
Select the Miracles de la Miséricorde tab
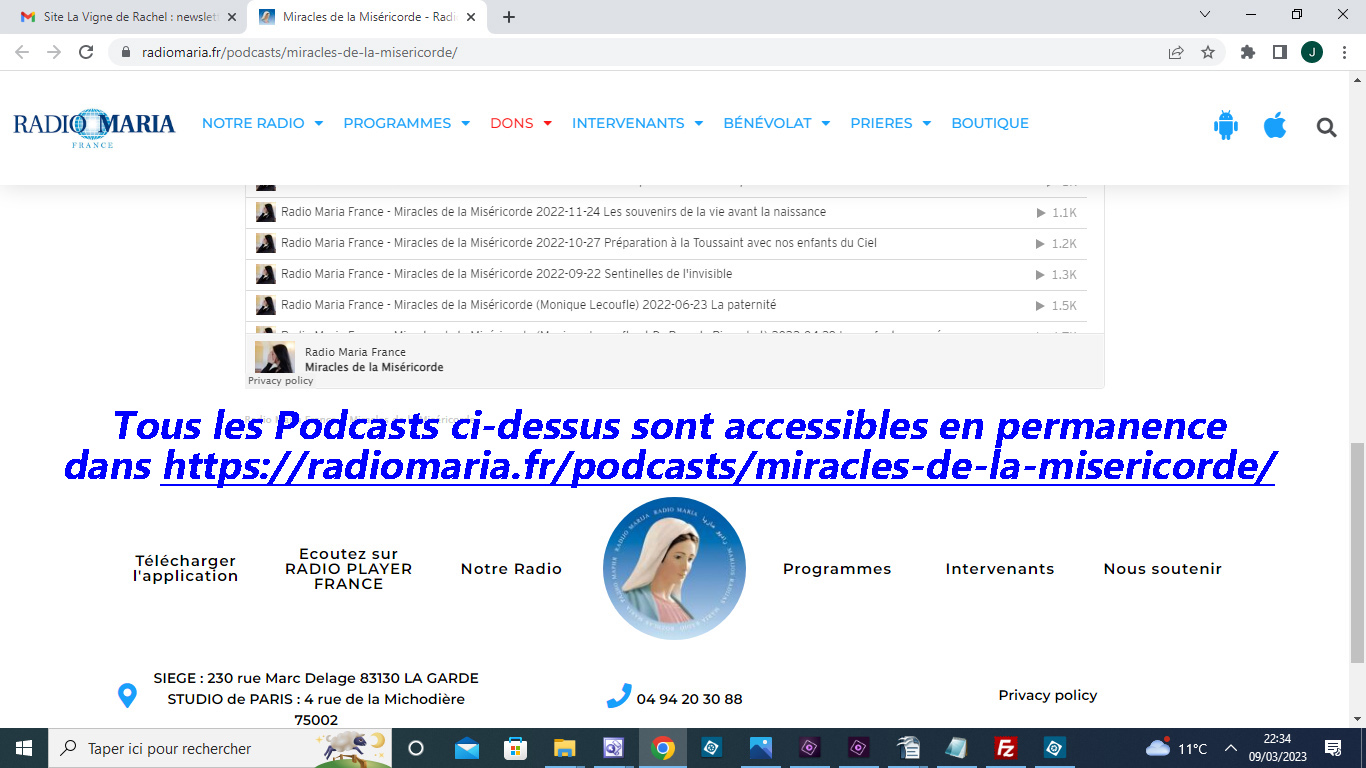point(368,17)
